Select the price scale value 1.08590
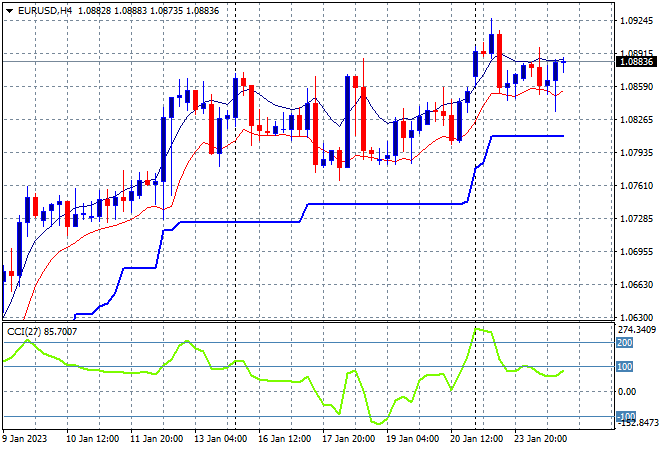Screen dimensions: 660x450 click(x=637, y=87)
